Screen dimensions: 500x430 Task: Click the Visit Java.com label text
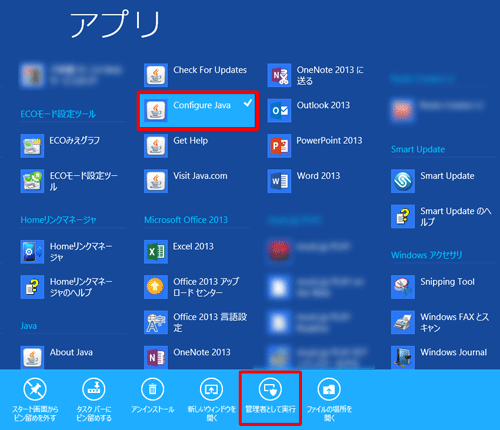coord(200,176)
